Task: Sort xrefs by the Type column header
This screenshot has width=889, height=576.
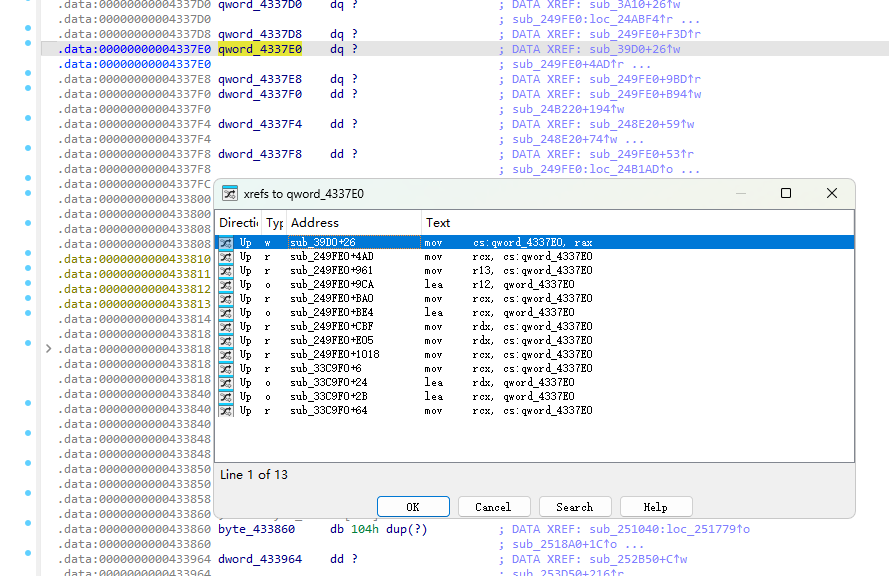Action: (x=274, y=223)
